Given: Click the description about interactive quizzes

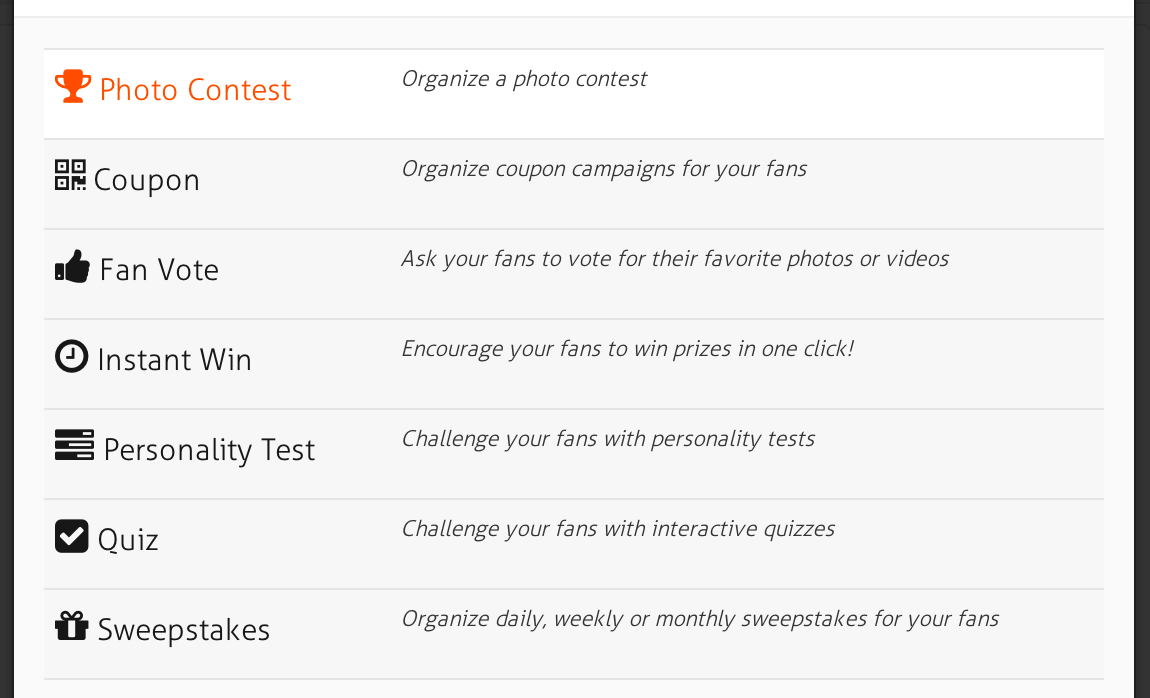Looking at the screenshot, I should point(618,528).
